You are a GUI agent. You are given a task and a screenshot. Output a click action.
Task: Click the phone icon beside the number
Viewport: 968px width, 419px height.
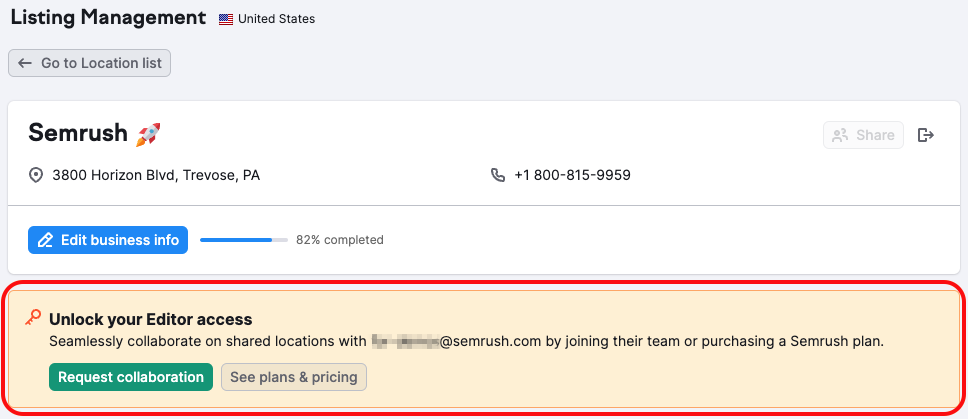[498, 175]
